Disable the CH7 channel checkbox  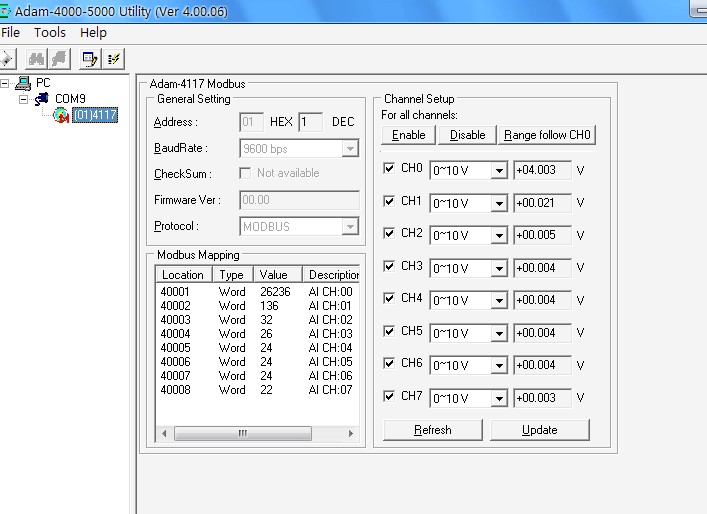[x=389, y=396]
